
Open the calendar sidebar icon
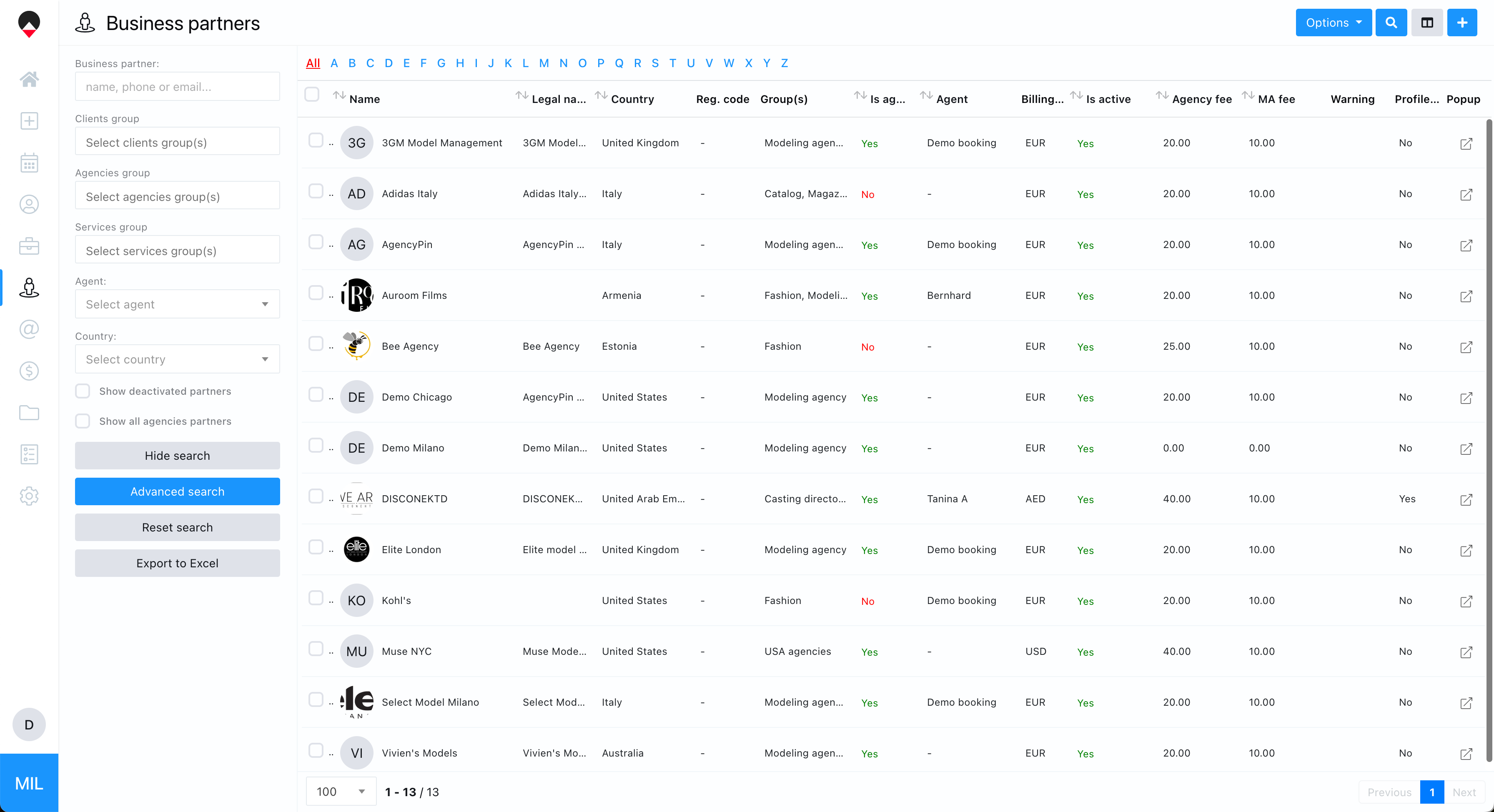point(29,163)
